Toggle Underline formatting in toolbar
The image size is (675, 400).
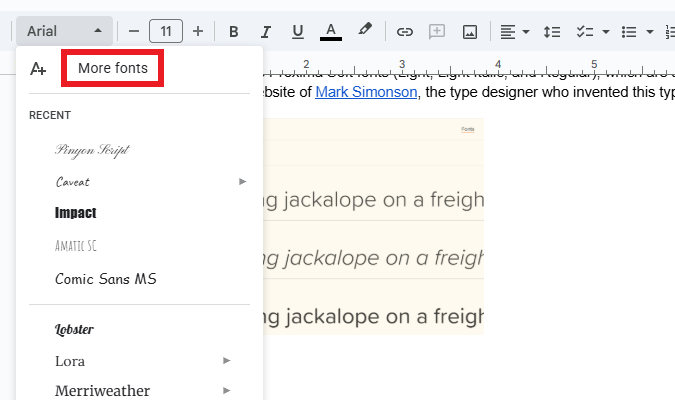(297, 31)
